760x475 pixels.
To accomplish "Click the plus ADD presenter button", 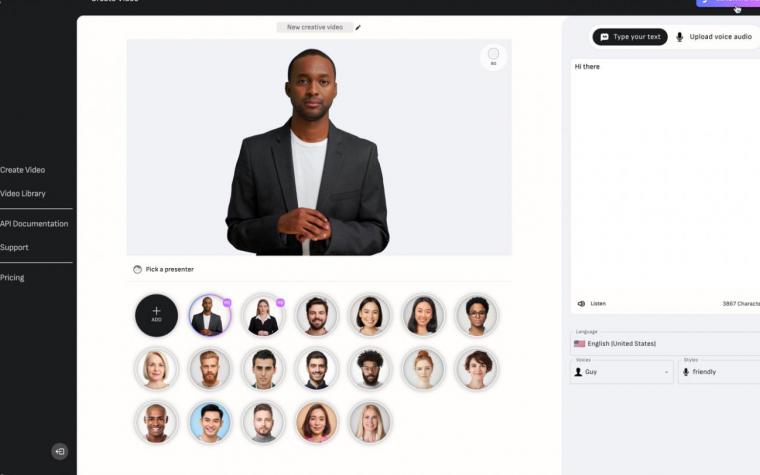I will coord(156,315).
